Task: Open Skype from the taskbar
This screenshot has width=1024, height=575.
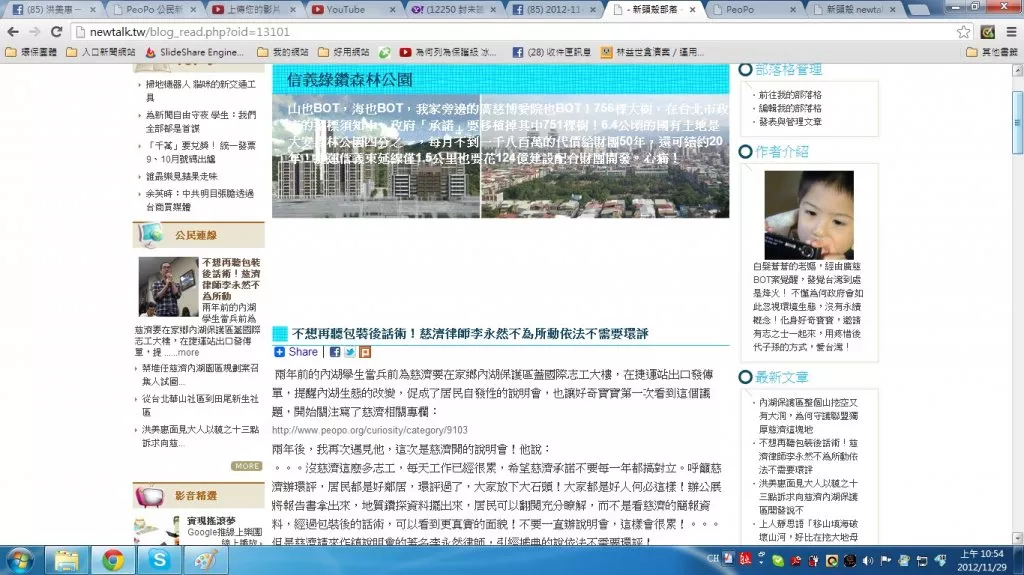Action: [159, 561]
